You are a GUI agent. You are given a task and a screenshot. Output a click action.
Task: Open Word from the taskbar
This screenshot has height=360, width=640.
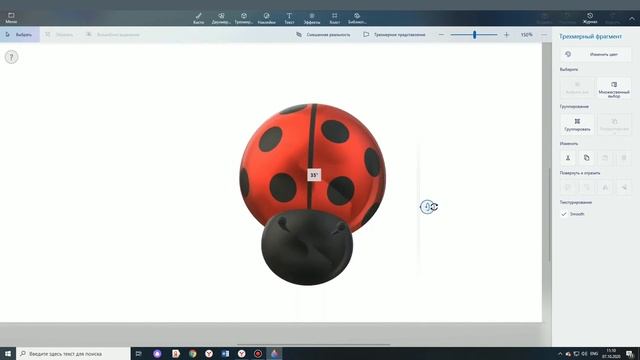pyautogui.click(x=225, y=353)
